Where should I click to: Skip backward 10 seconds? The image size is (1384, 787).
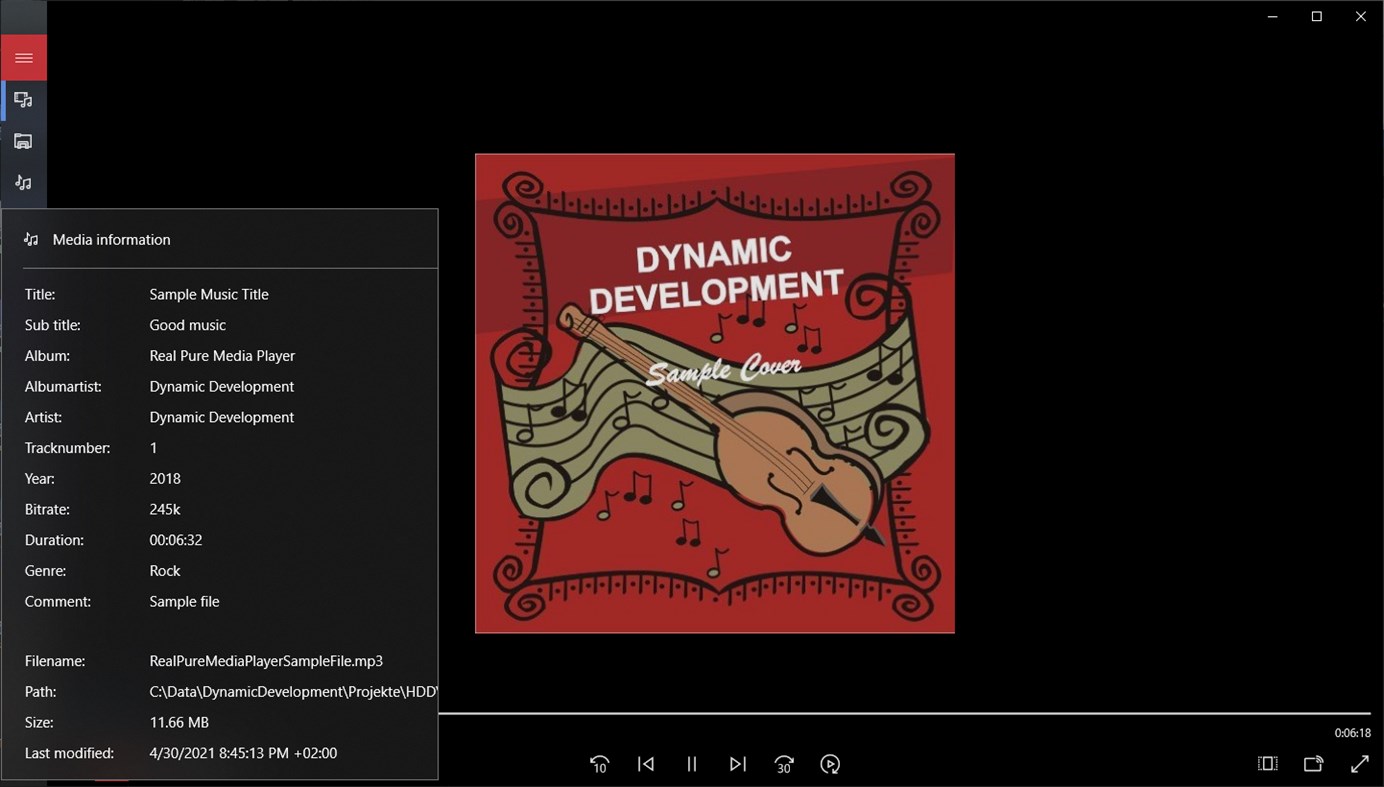click(x=599, y=763)
